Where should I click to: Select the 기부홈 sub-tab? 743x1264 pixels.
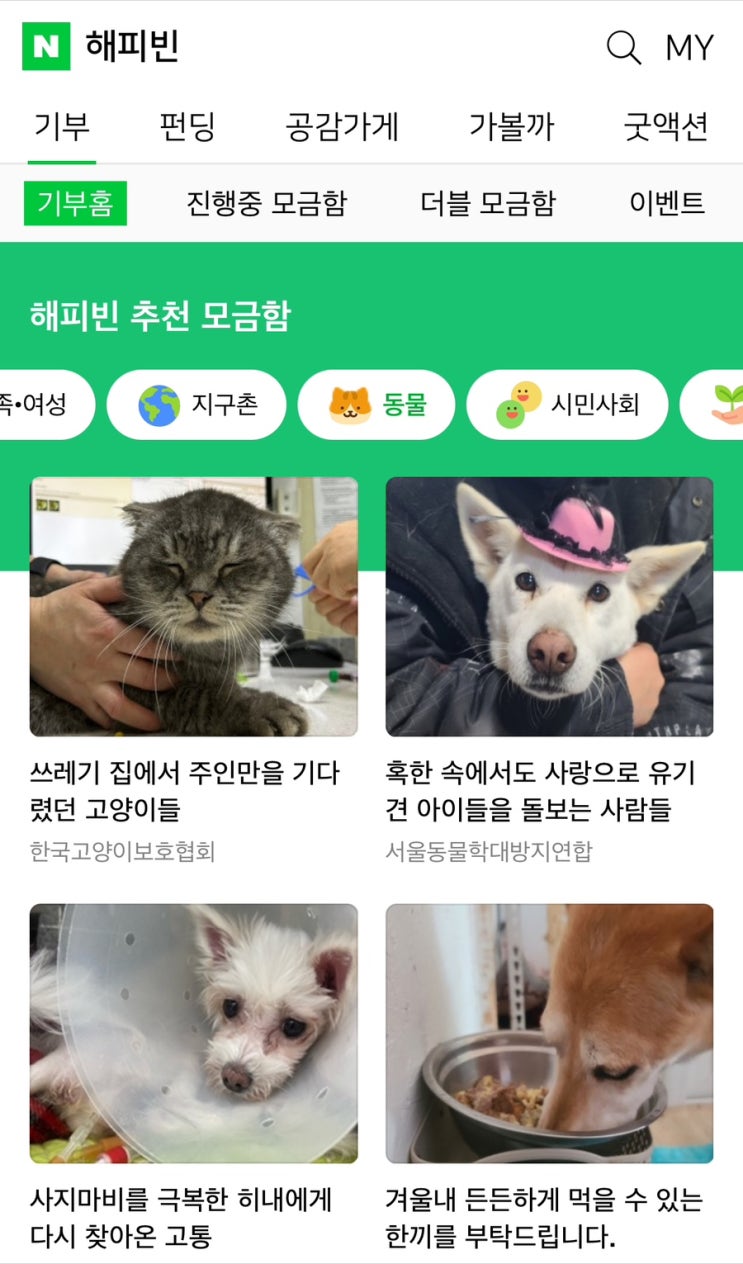click(75, 203)
